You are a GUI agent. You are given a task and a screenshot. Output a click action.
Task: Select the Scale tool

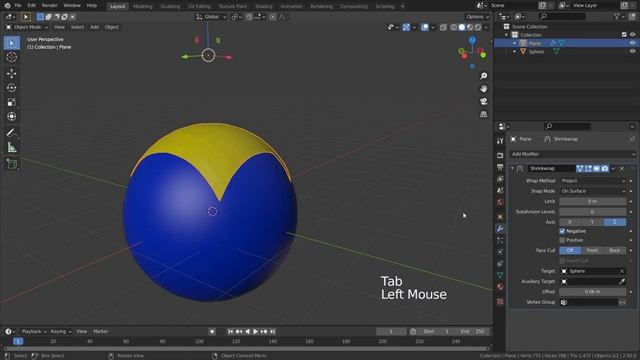click(11, 102)
